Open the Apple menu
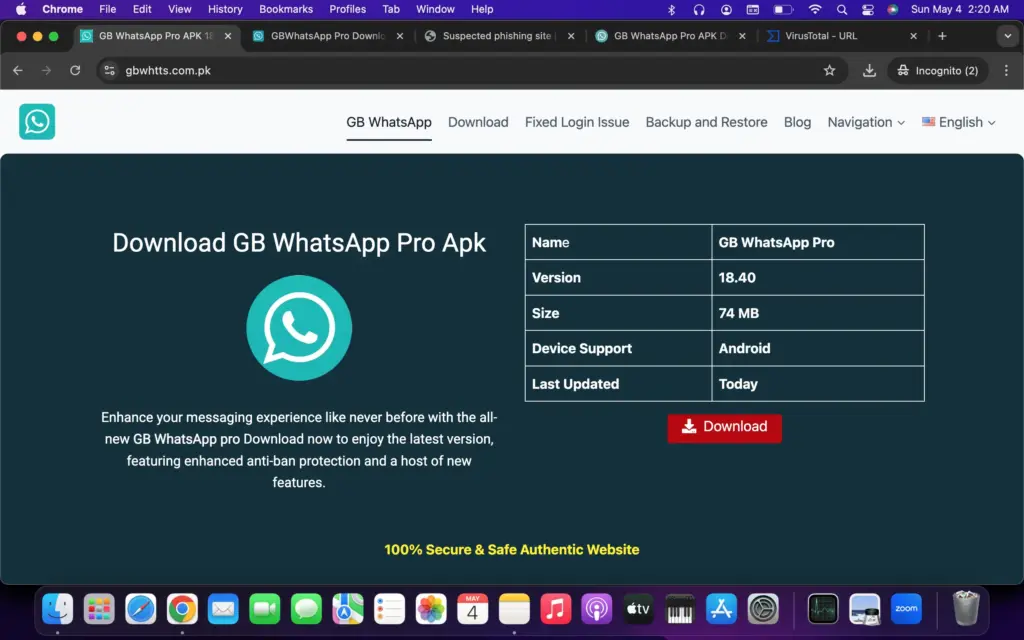The image size is (1024, 640). [21, 9]
